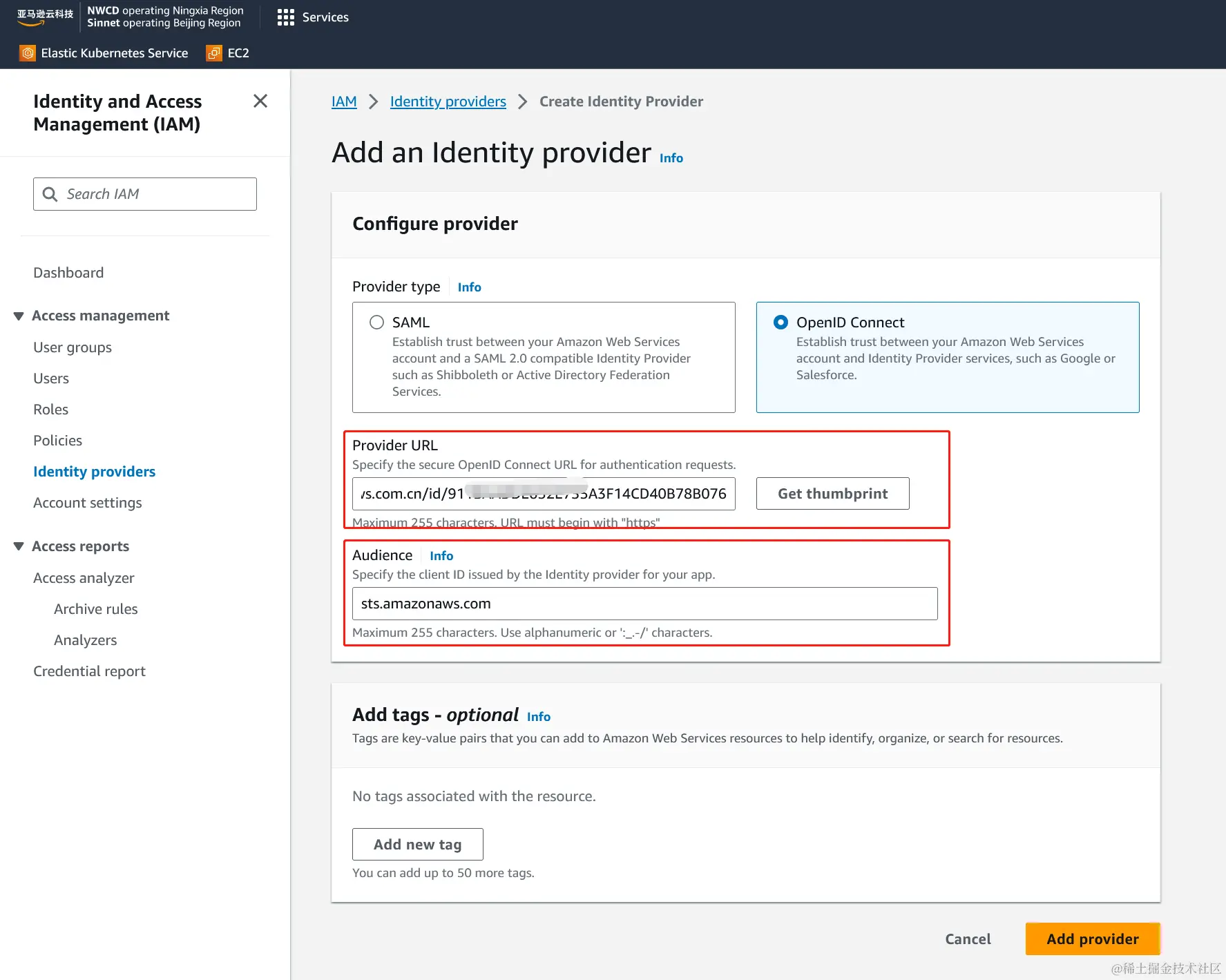Click the Elastic Kubernetes Service label

(x=115, y=53)
